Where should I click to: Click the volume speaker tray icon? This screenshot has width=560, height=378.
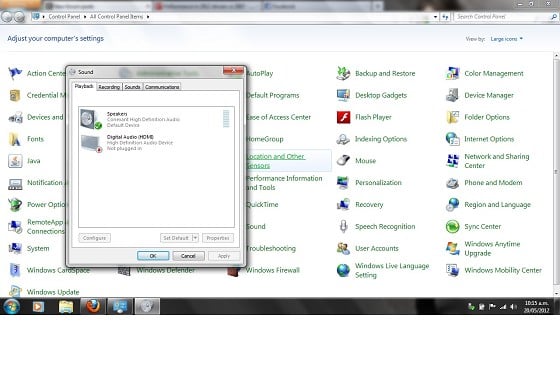pyautogui.click(x=513, y=307)
